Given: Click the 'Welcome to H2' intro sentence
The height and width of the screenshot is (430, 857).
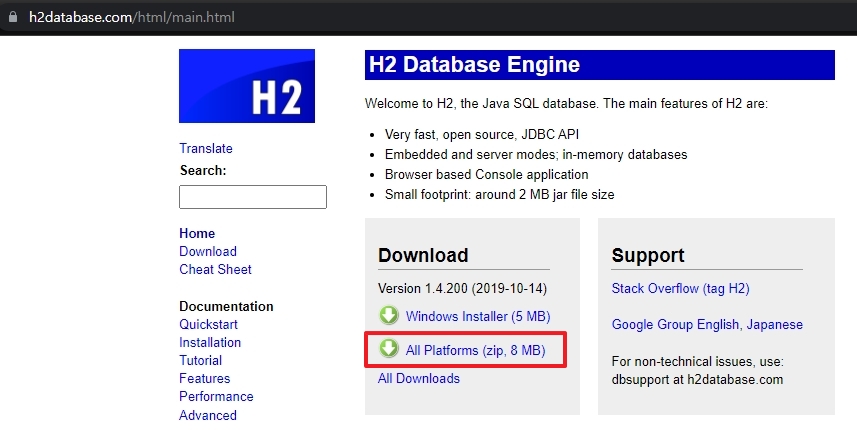Looking at the screenshot, I should point(566,104).
